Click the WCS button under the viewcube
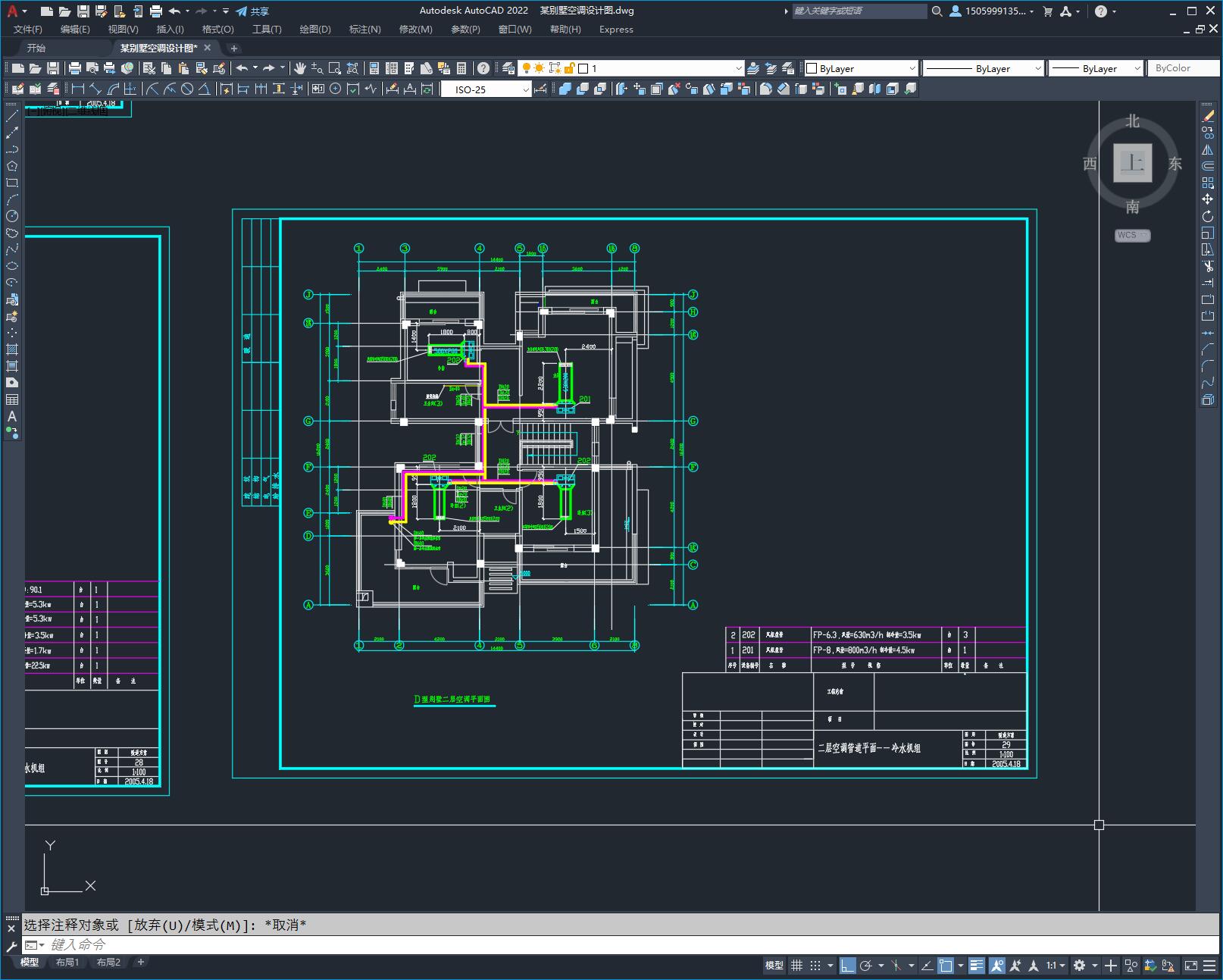The height and width of the screenshot is (980, 1223). point(1132,235)
